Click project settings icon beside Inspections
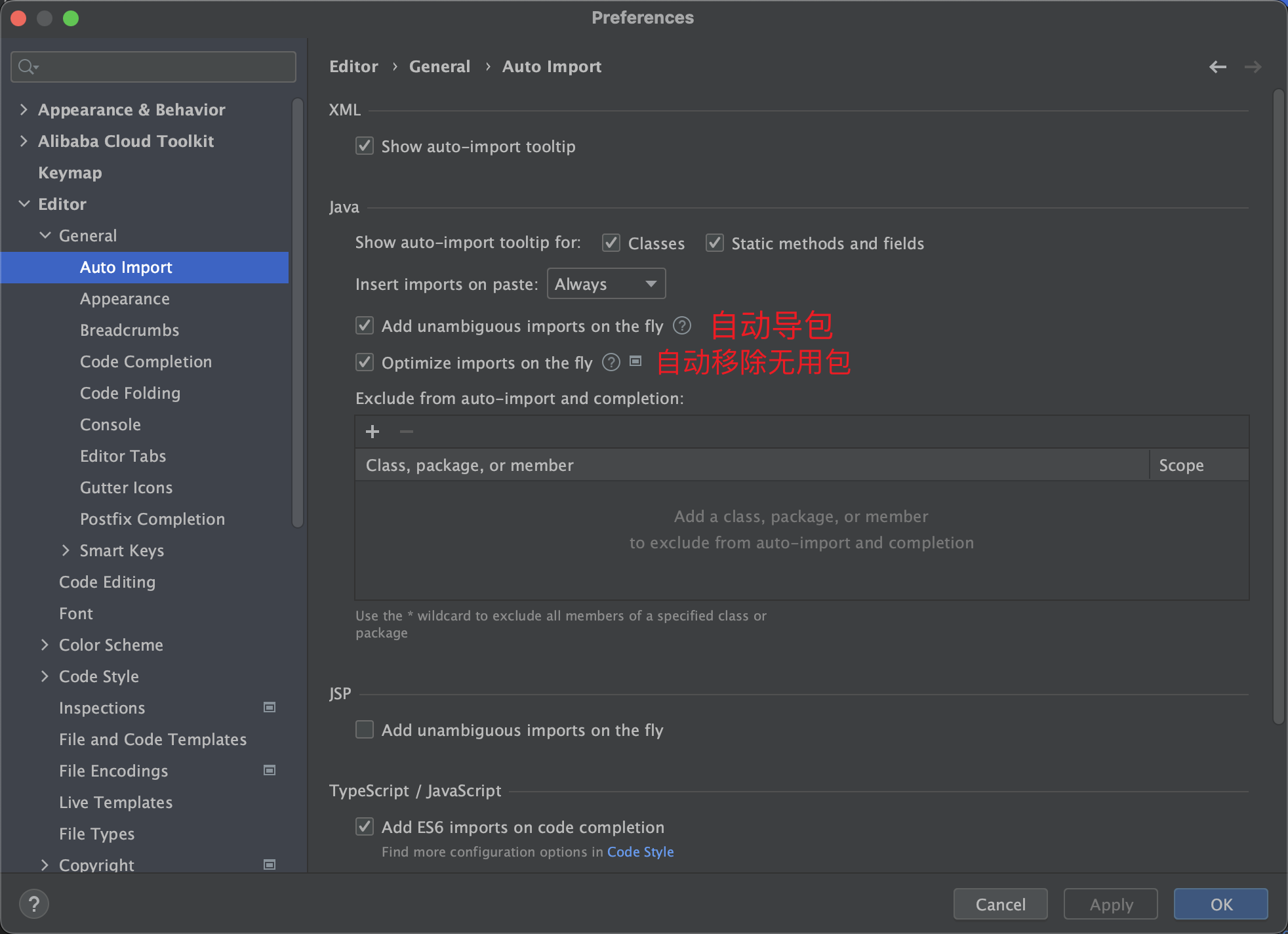The image size is (1288, 934). (x=269, y=707)
